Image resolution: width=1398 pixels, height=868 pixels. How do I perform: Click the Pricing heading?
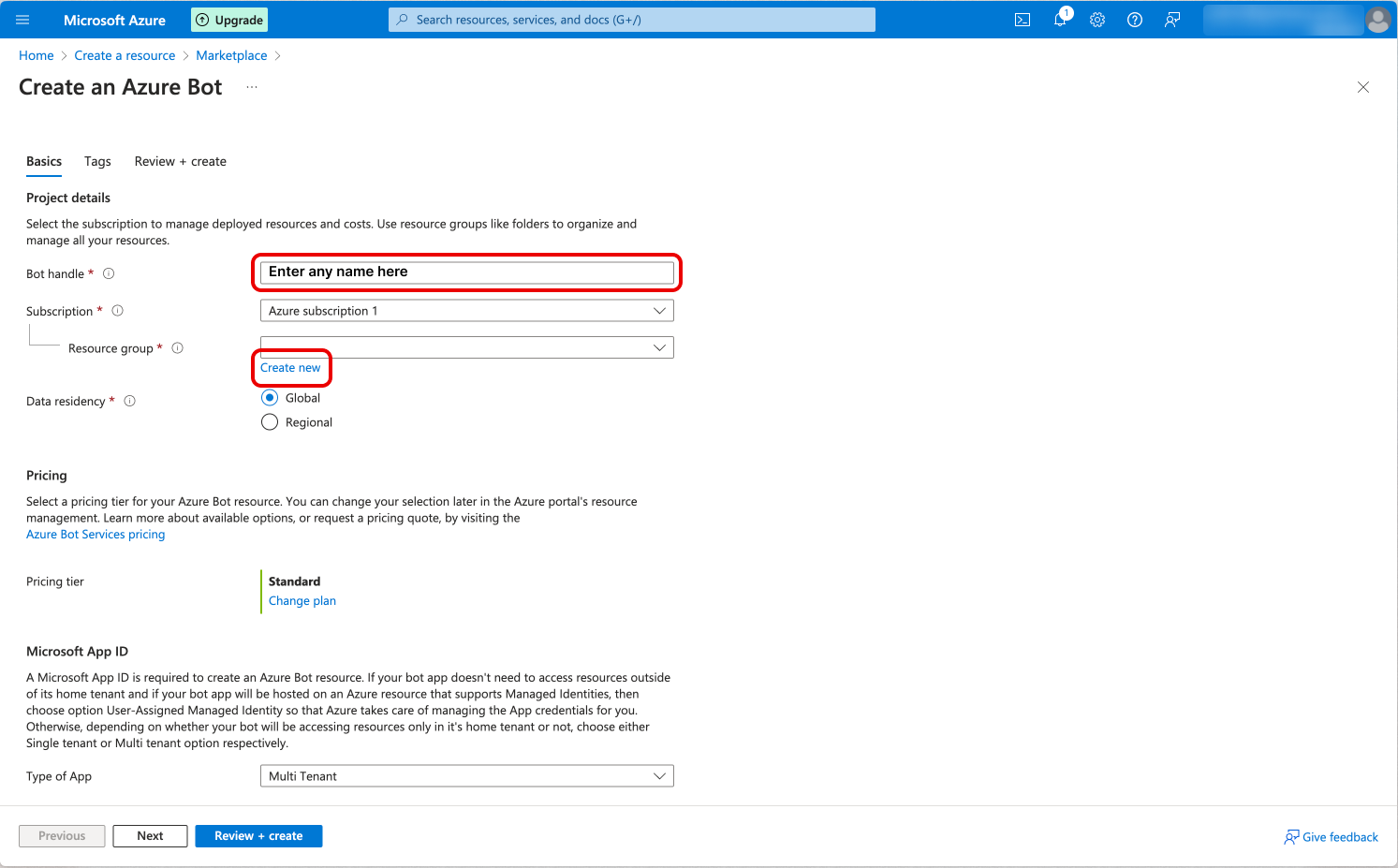pos(47,476)
